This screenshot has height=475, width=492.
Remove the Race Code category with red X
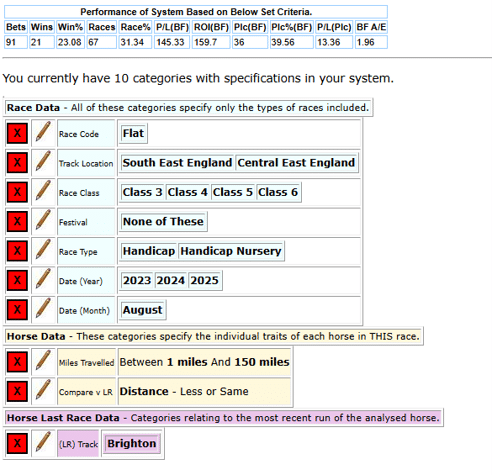17,133
